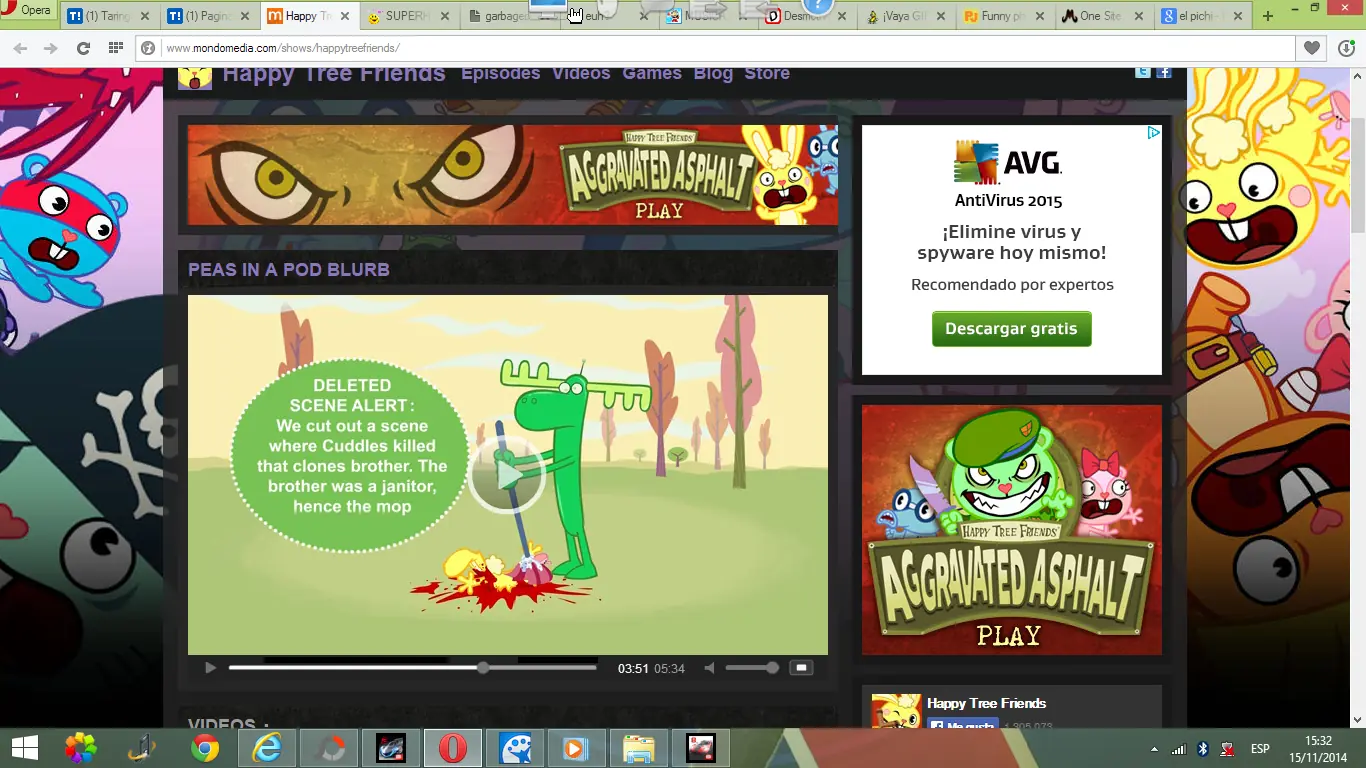Close the Happy Tree Friends tab
This screenshot has width=1366, height=768.
(344, 17)
